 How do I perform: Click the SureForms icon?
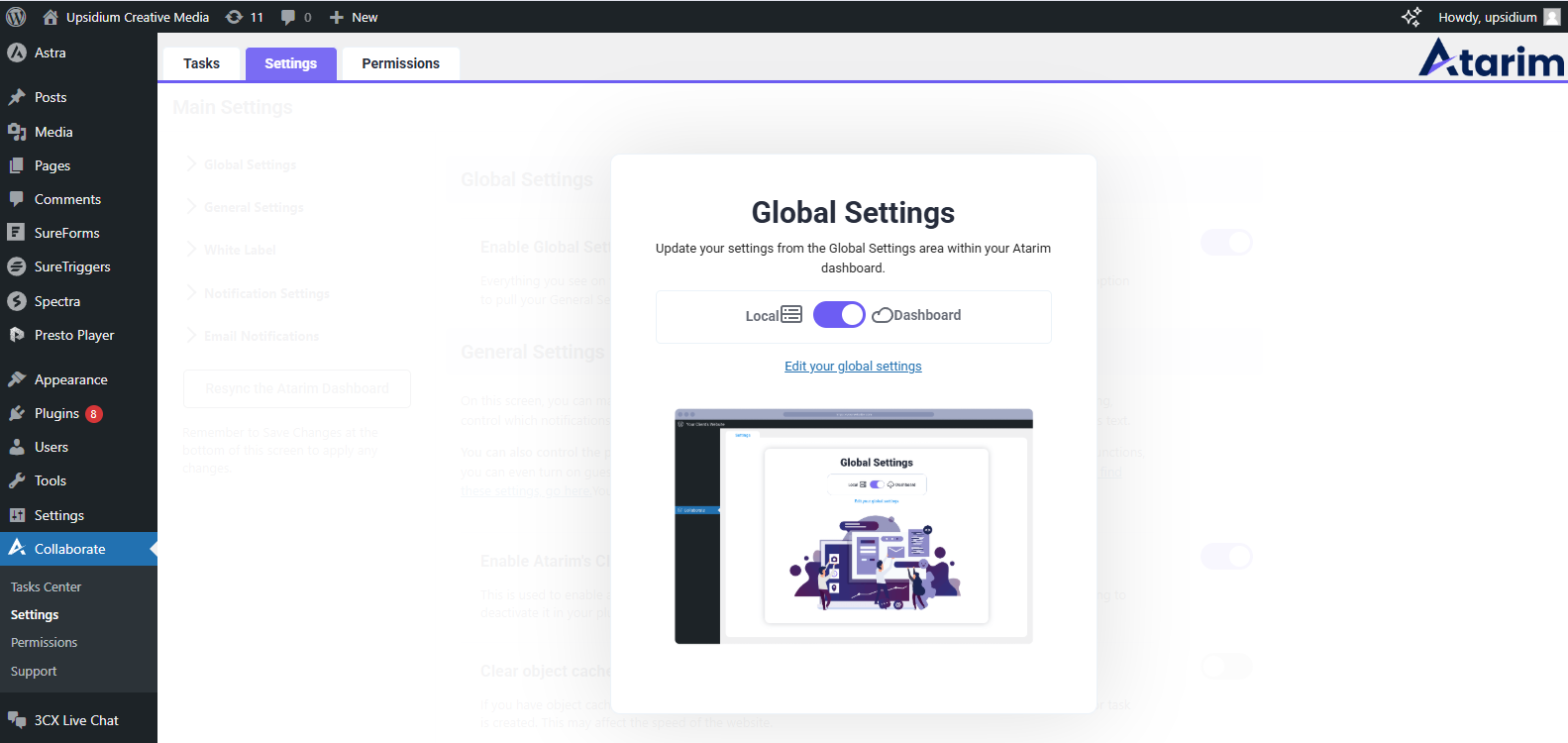(x=16, y=233)
